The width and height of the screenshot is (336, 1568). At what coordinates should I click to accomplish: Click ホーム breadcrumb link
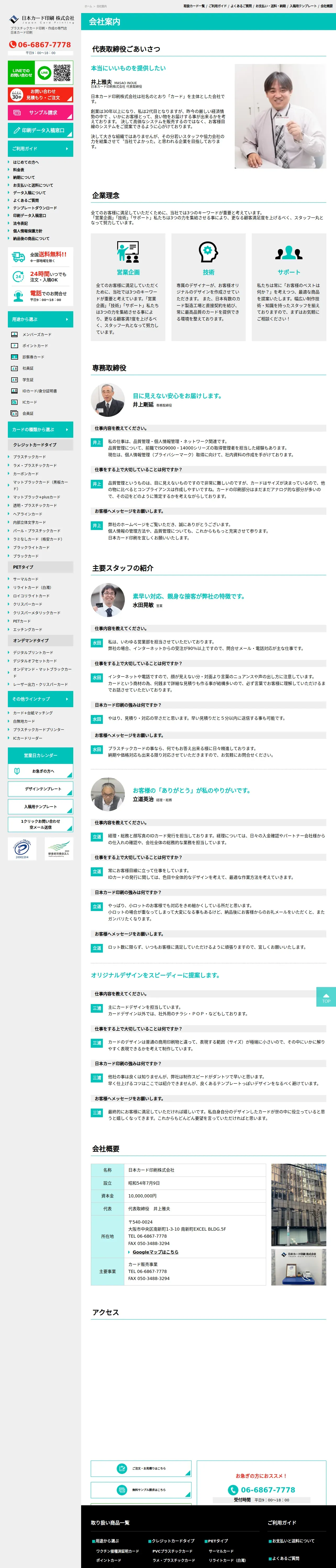point(88,6)
